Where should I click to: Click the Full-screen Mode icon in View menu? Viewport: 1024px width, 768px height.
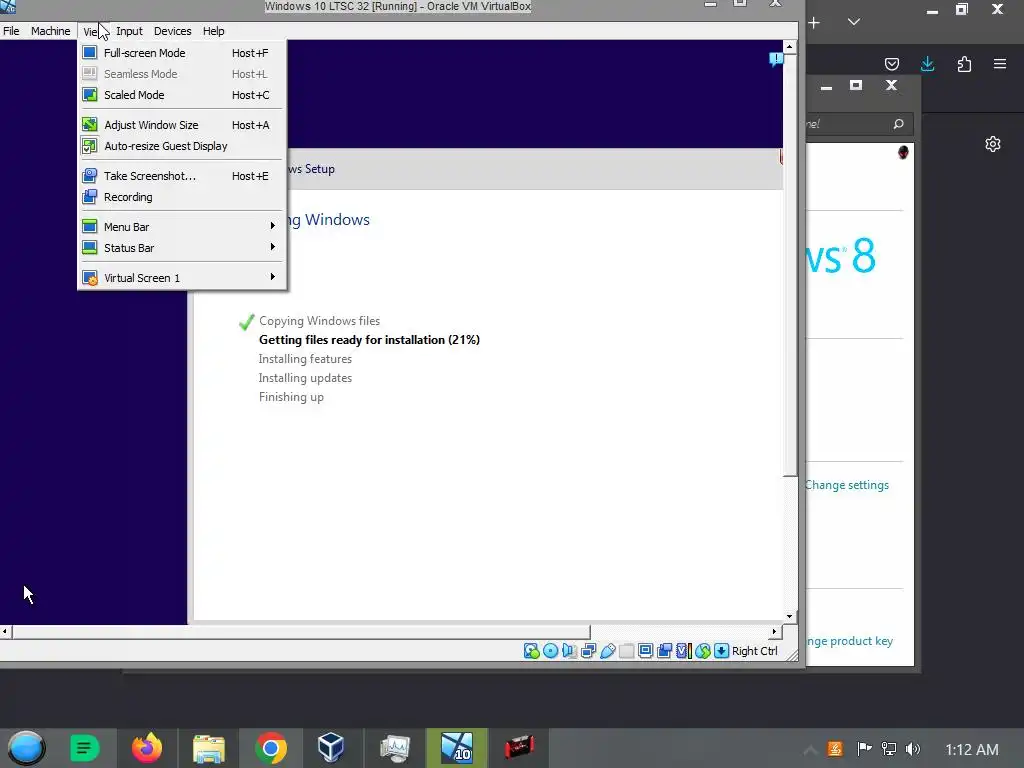coord(90,53)
